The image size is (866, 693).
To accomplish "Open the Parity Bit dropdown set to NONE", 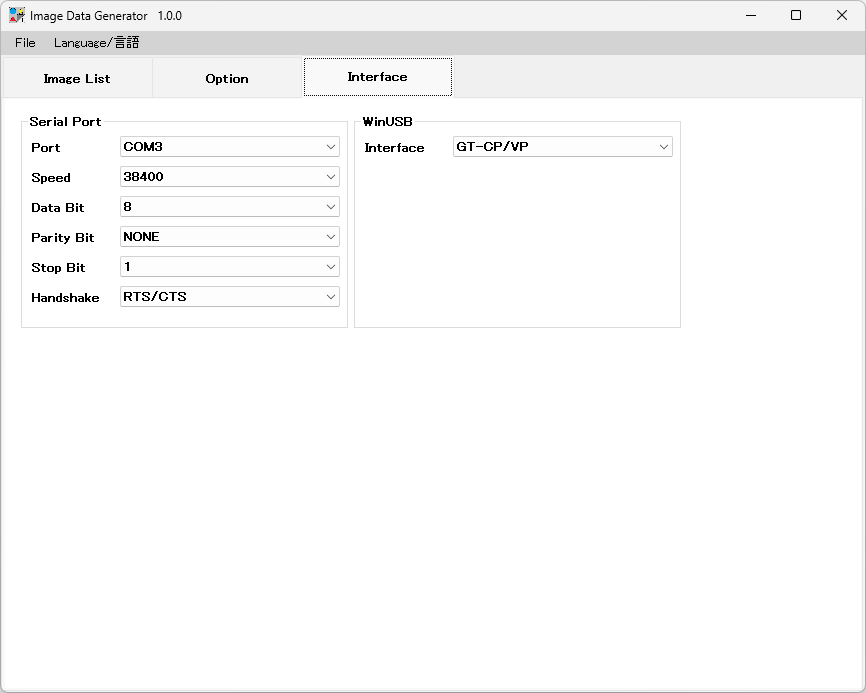I will click(x=229, y=237).
